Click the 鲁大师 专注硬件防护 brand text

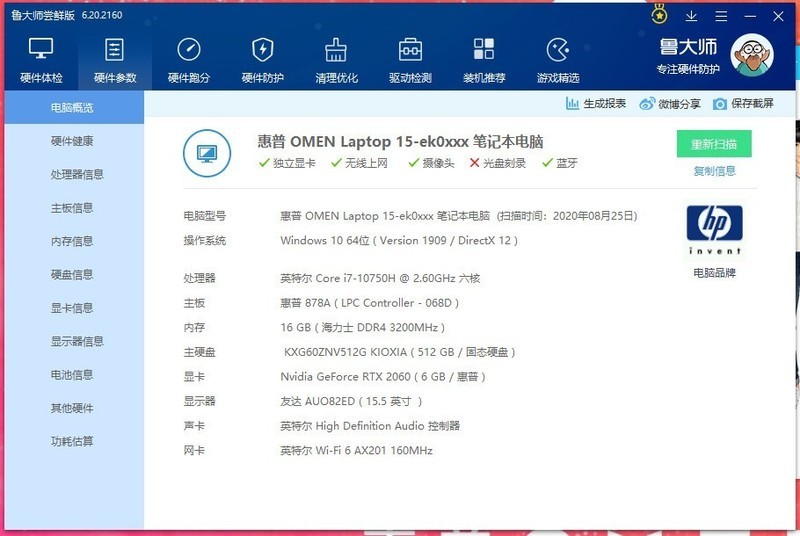pyautogui.click(x=688, y=56)
